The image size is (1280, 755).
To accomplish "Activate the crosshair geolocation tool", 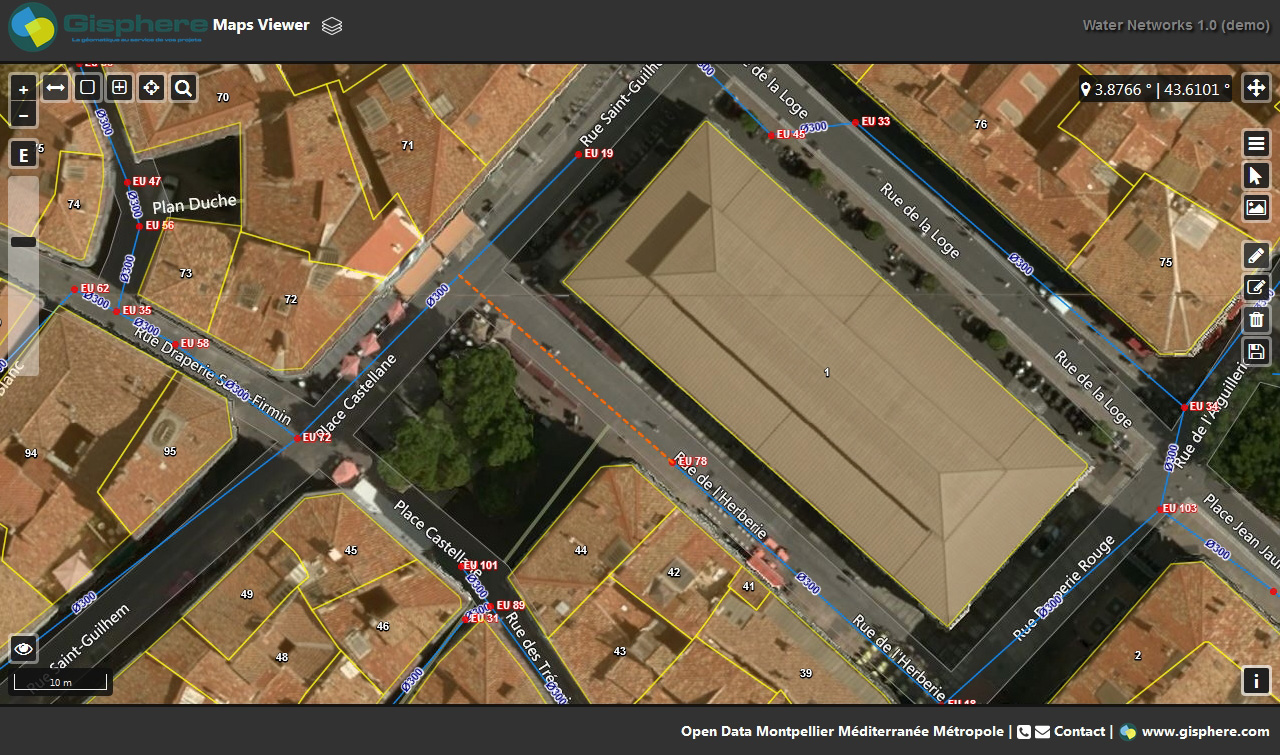I will (151, 87).
